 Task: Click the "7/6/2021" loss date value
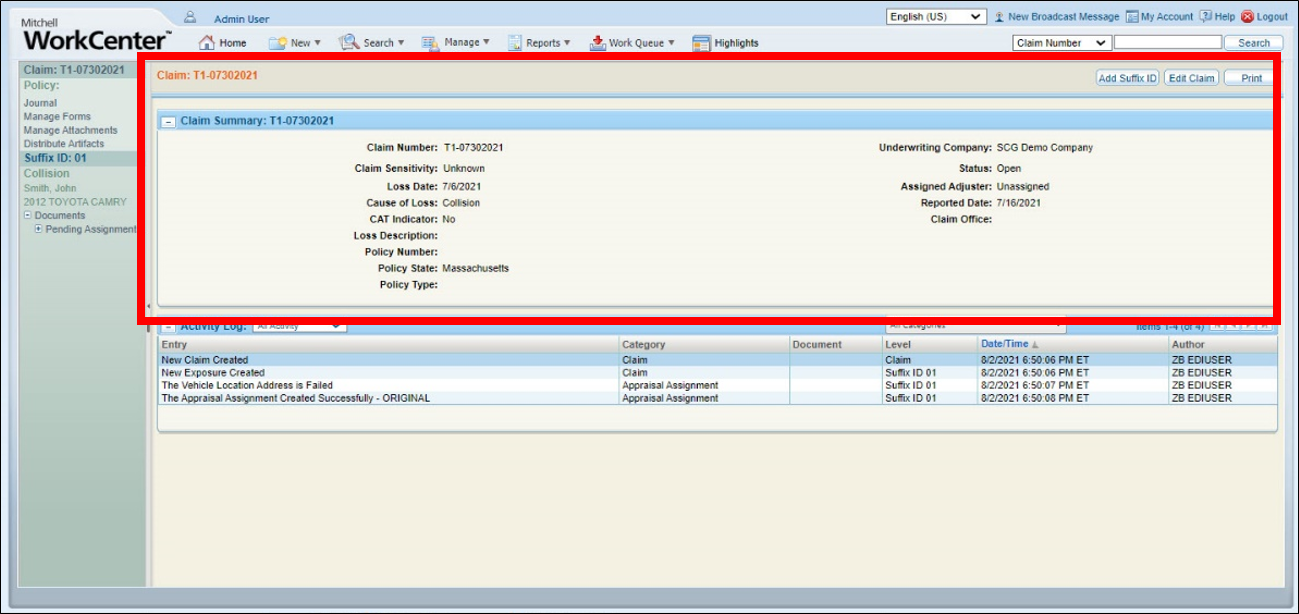(462, 187)
